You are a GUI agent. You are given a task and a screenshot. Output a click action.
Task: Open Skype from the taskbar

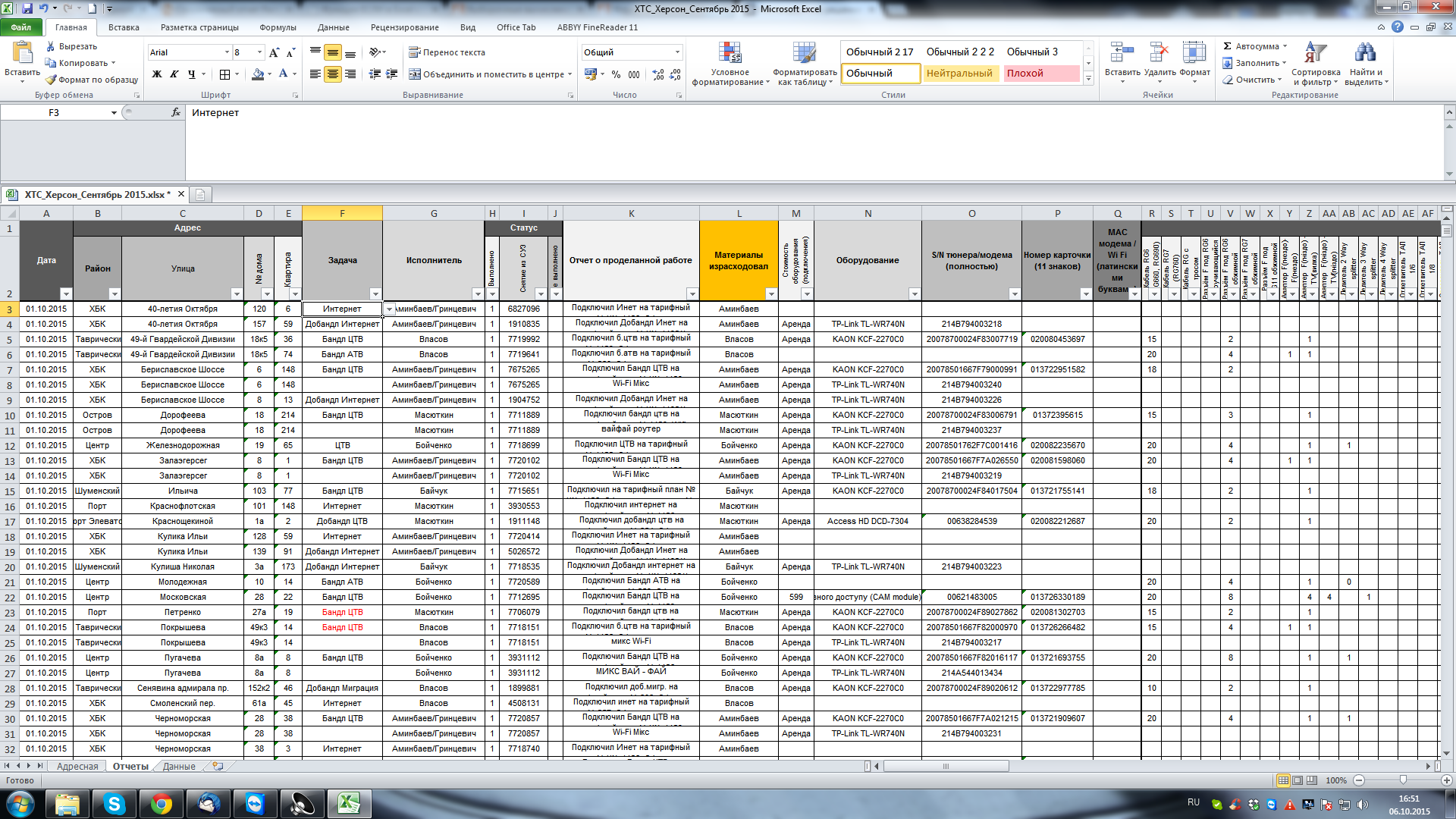tap(115, 804)
